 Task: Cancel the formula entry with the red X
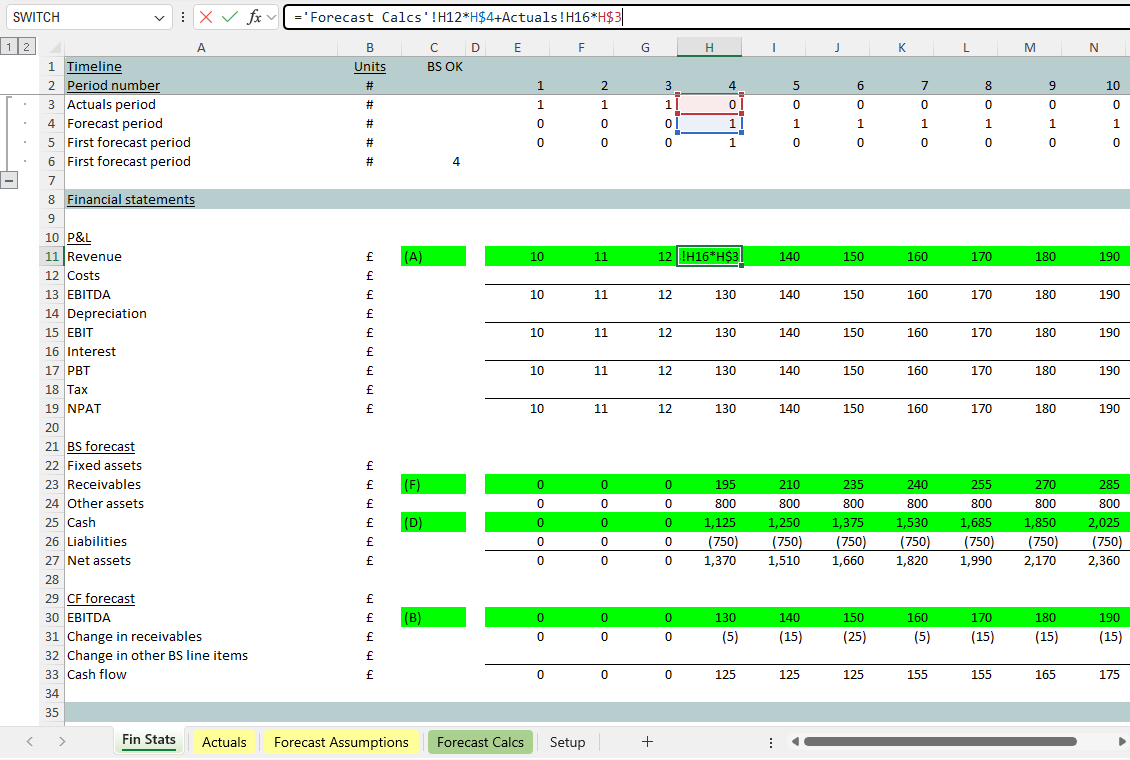pyautogui.click(x=206, y=17)
